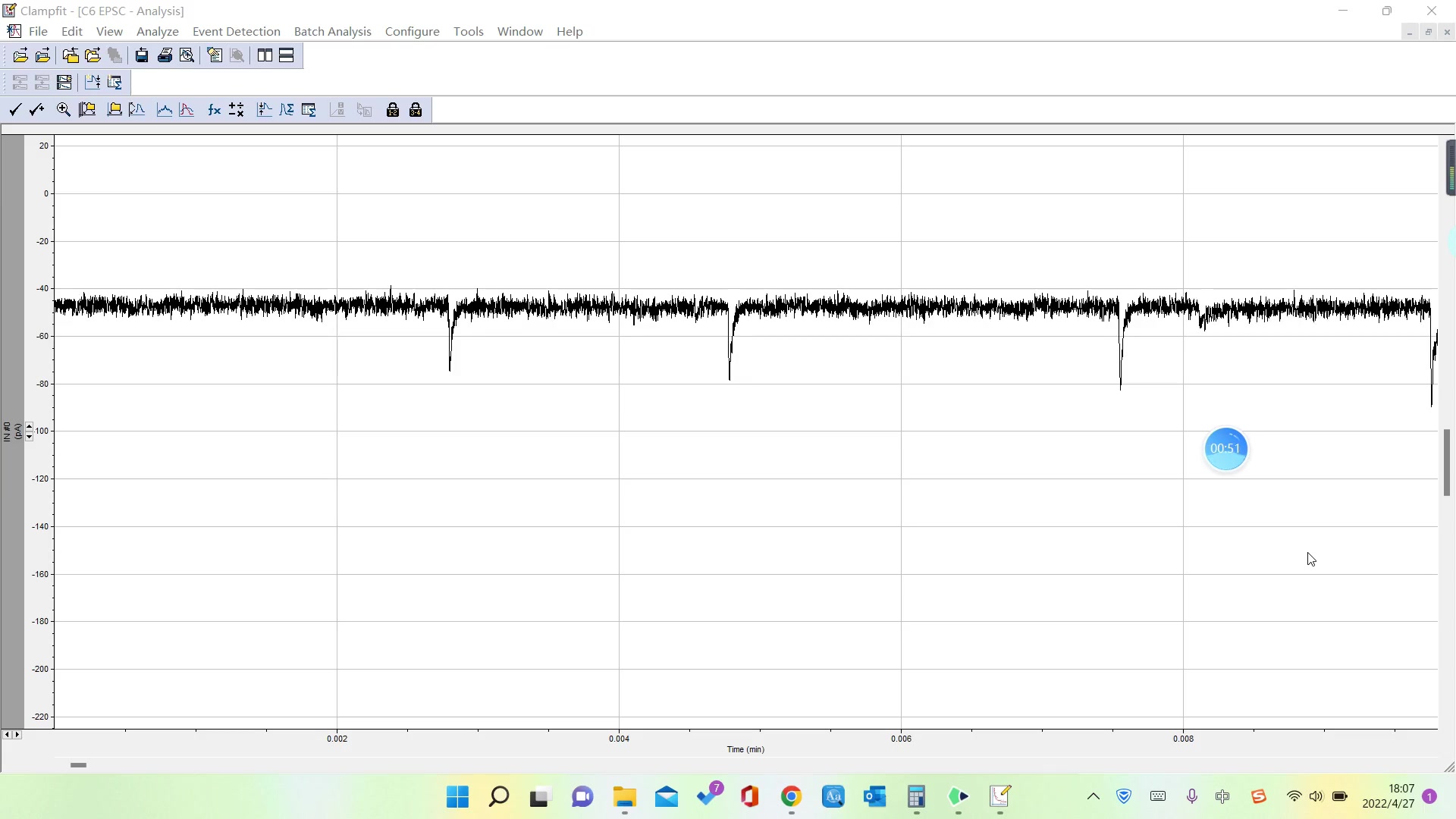Click Y-axis scale up arrow stepper

[x=29, y=427]
